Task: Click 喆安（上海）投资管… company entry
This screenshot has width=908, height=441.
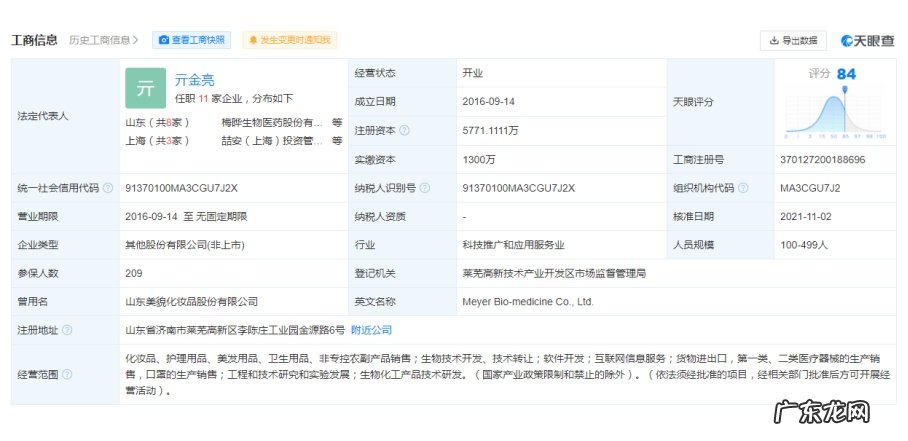Action: (272, 141)
